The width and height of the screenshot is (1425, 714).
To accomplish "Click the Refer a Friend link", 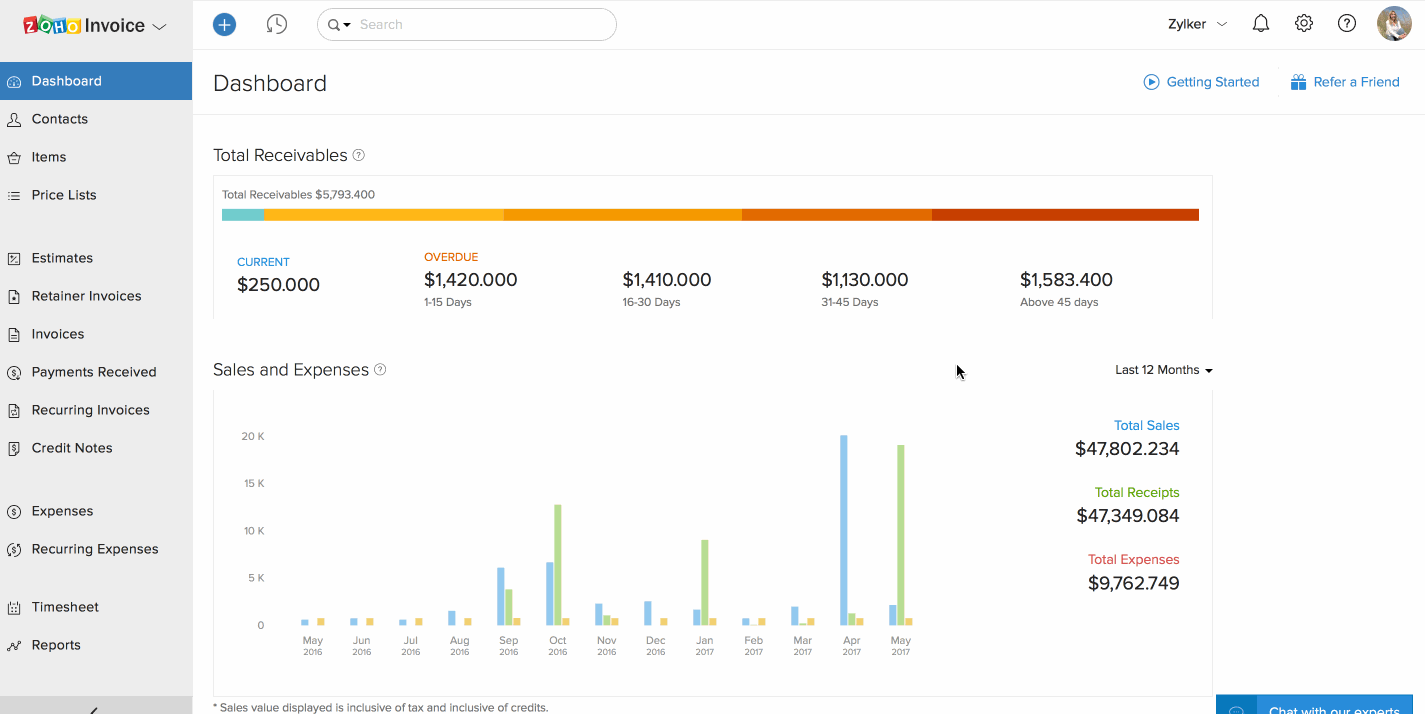I will pos(1345,82).
